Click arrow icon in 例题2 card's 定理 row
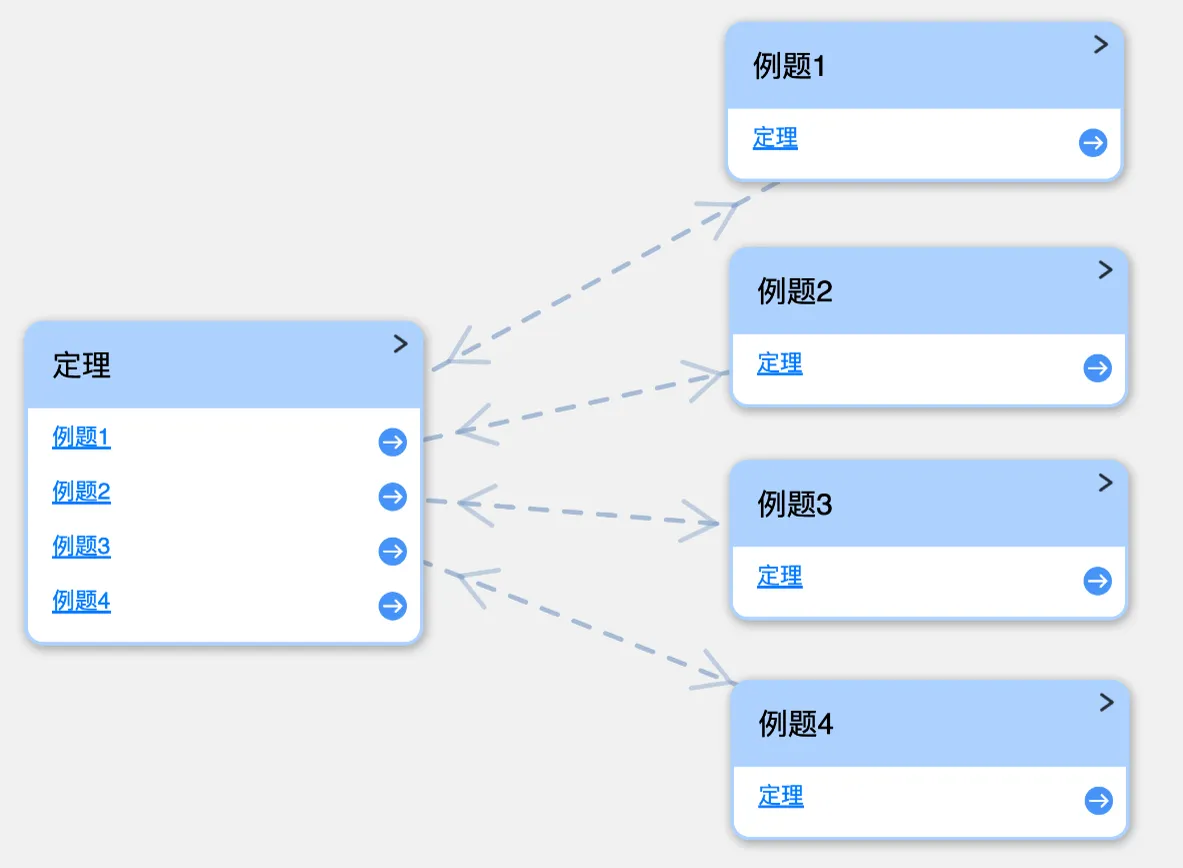The image size is (1183, 868). (x=1097, y=368)
